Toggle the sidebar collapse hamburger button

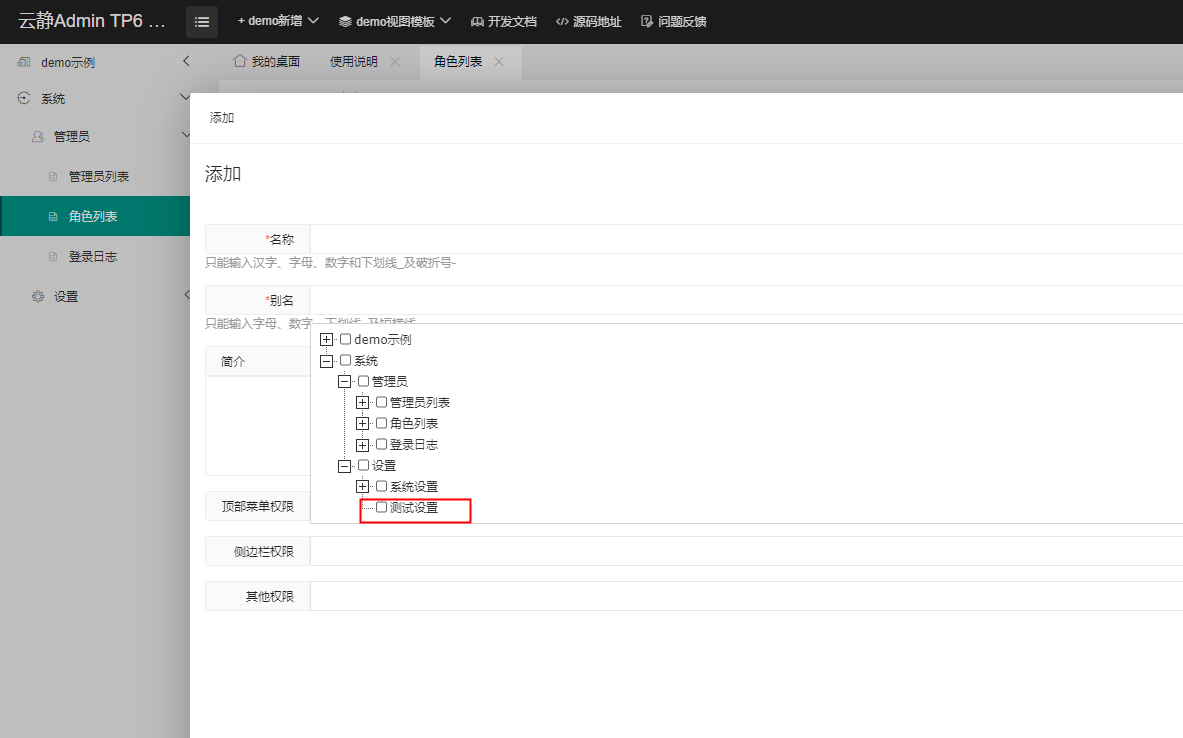point(201,22)
